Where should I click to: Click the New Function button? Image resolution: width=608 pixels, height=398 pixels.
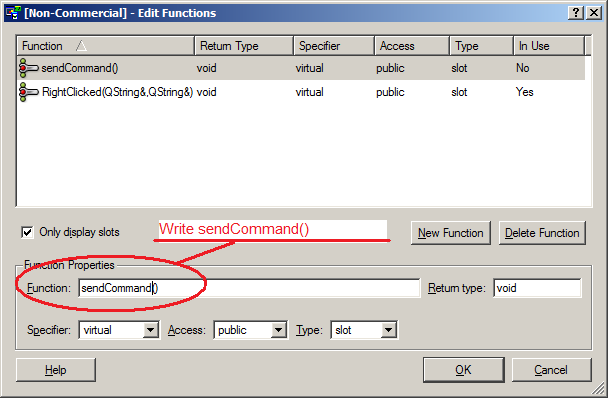click(451, 233)
